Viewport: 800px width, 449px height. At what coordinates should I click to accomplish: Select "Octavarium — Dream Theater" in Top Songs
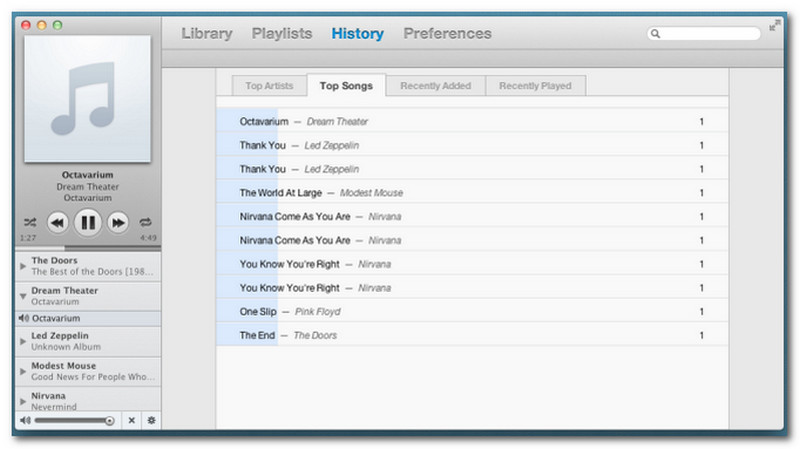point(472,121)
